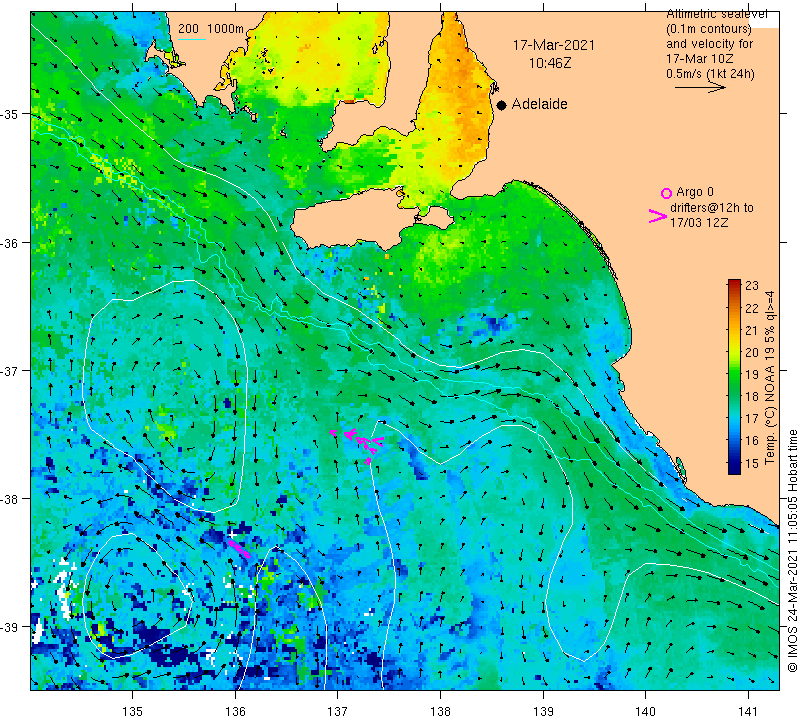
Task: Click the '17-Mar-2021' date text
Action: 554,45
